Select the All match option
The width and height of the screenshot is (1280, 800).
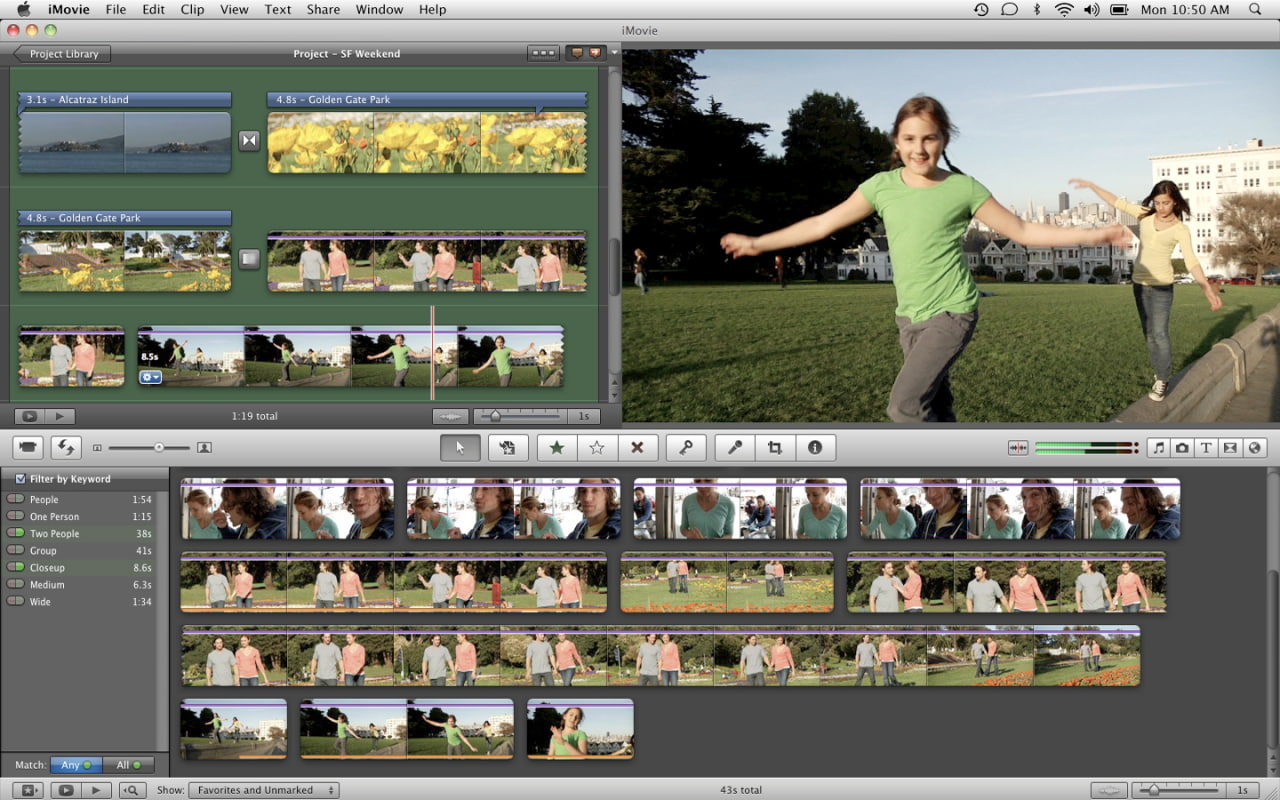[128, 765]
